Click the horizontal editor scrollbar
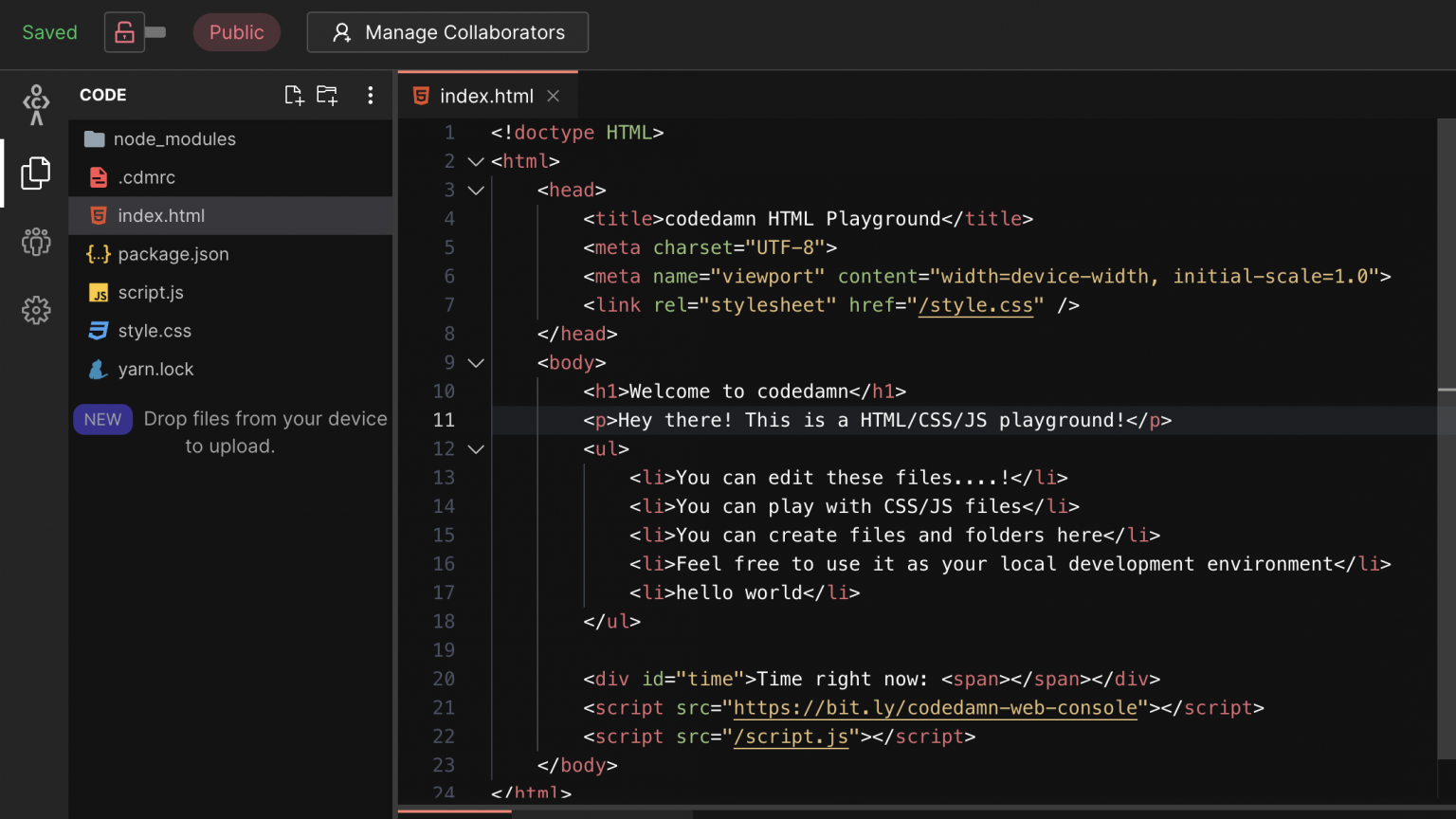Viewport: 1456px width, 819px height. coord(455,813)
